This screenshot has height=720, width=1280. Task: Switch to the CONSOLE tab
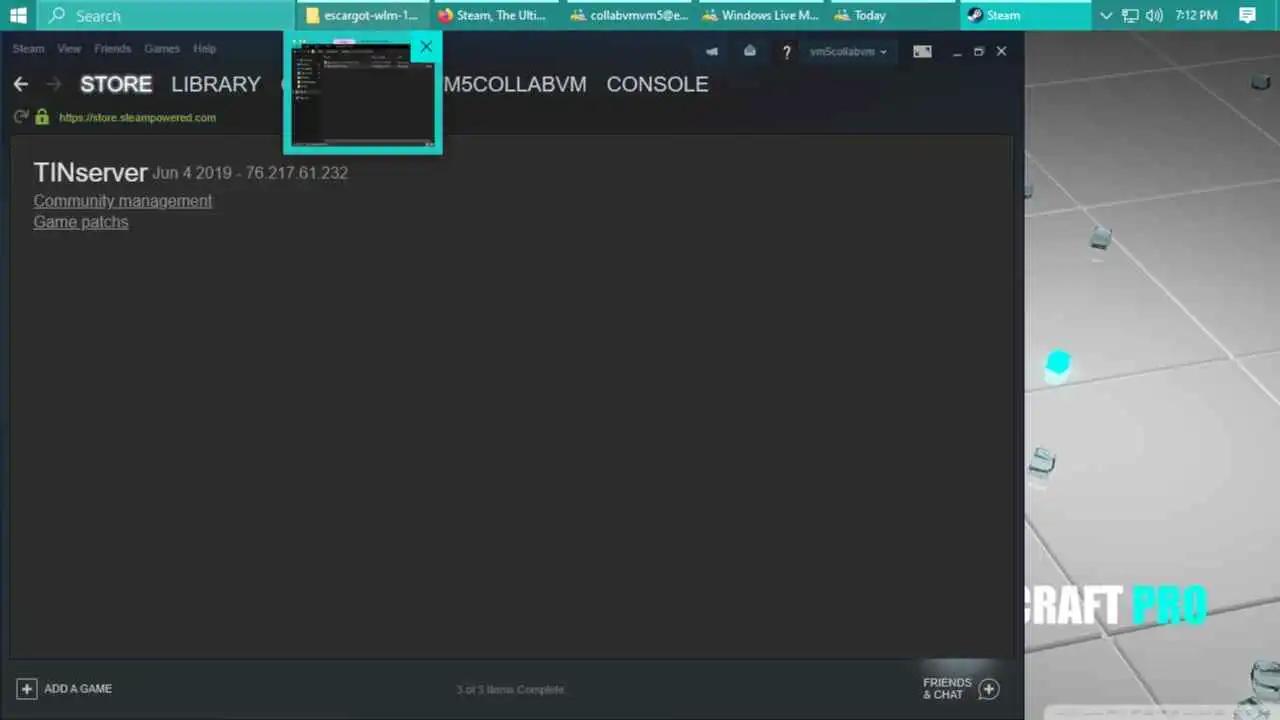pyautogui.click(x=657, y=84)
